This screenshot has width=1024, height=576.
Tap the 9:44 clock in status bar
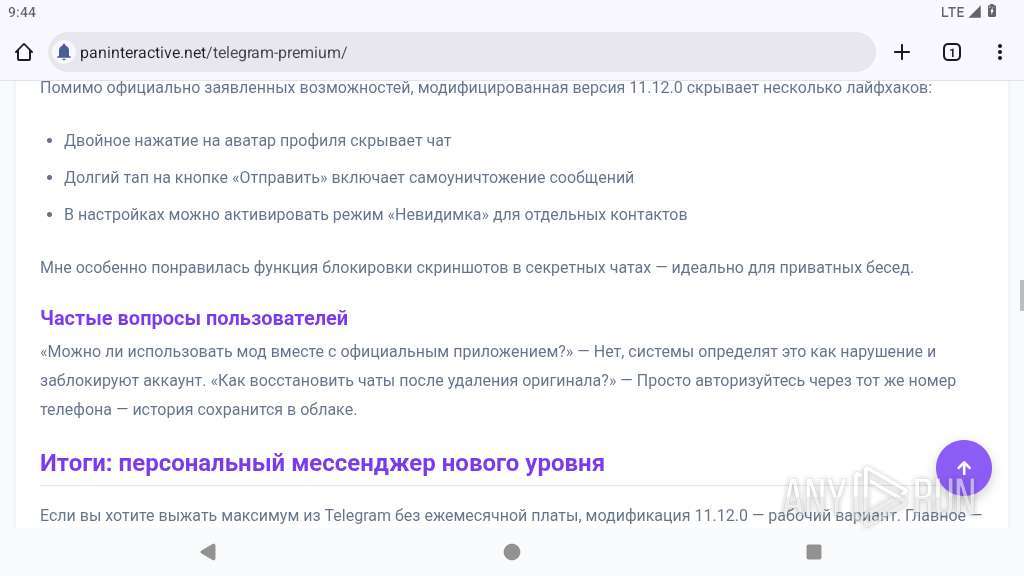tap(22, 12)
